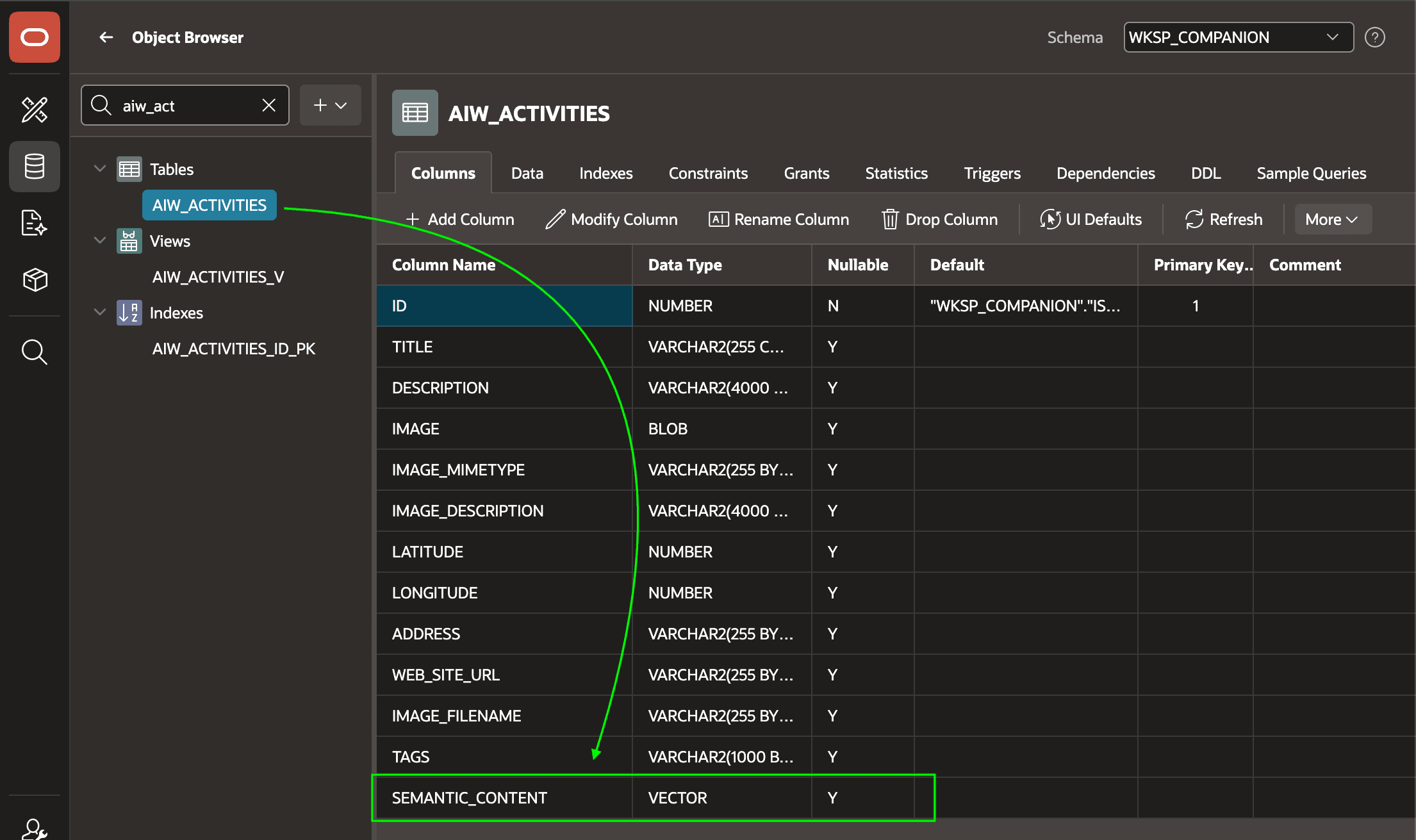Click the search magnifier in the object filter
Viewport: 1416px width, 840px height.
coord(101,105)
